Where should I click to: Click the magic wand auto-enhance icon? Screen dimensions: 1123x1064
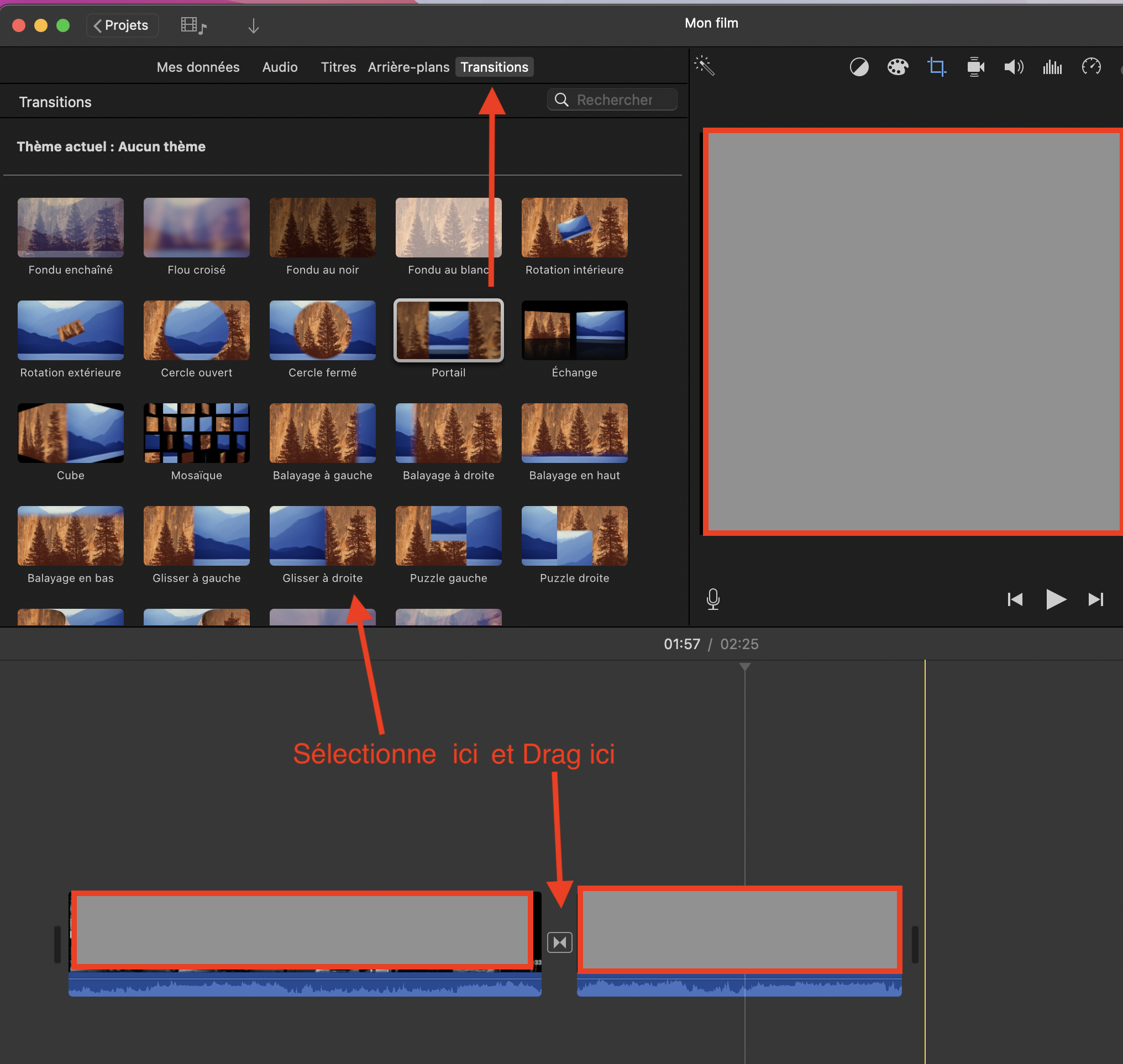(704, 66)
